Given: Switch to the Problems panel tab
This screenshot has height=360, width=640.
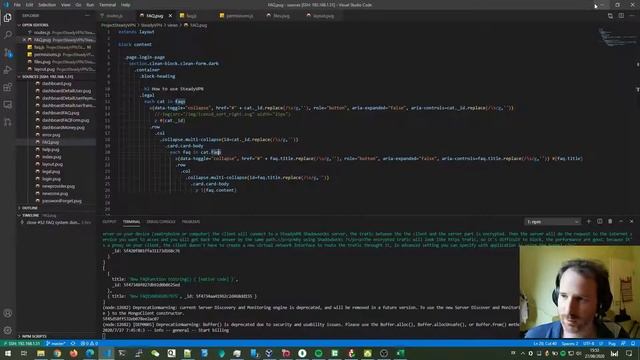Looking at the screenshot, I should pyautogui.click(x=191, y=222).
